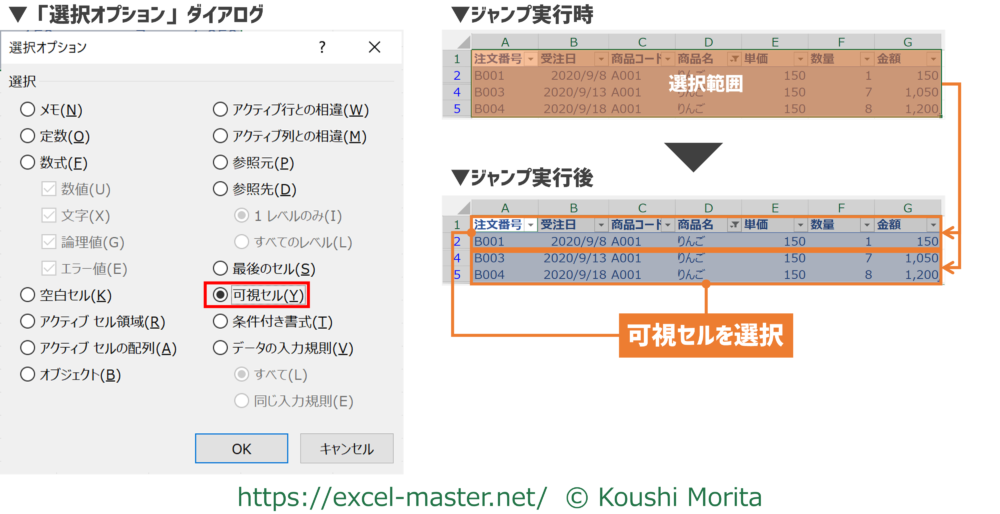Open the 受注日 filter dropdown in lower table
Image resolution: width=1000 pixels, height=514 pixels.
(x=599, y=225)
